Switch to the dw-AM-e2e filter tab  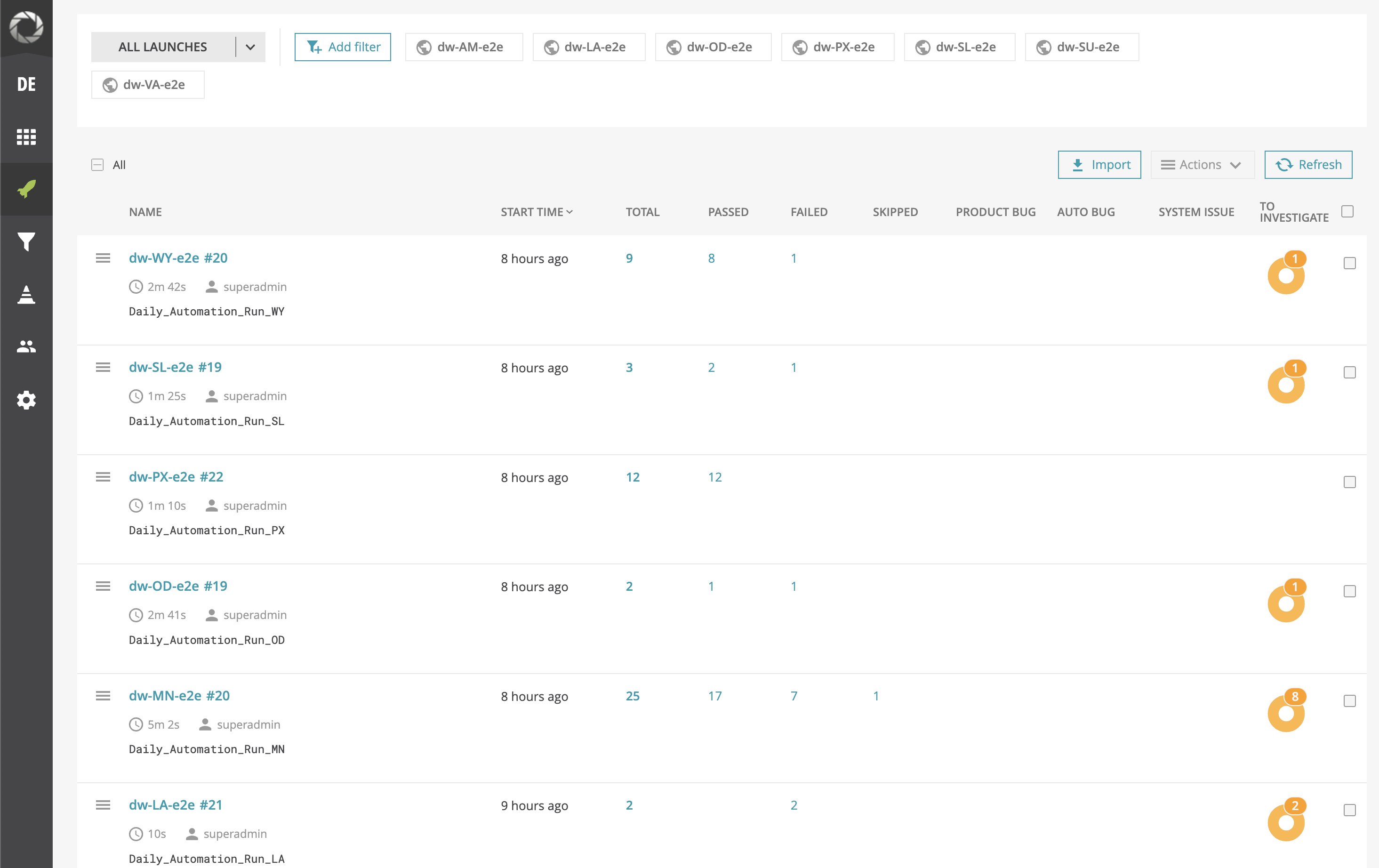point(464,47)
